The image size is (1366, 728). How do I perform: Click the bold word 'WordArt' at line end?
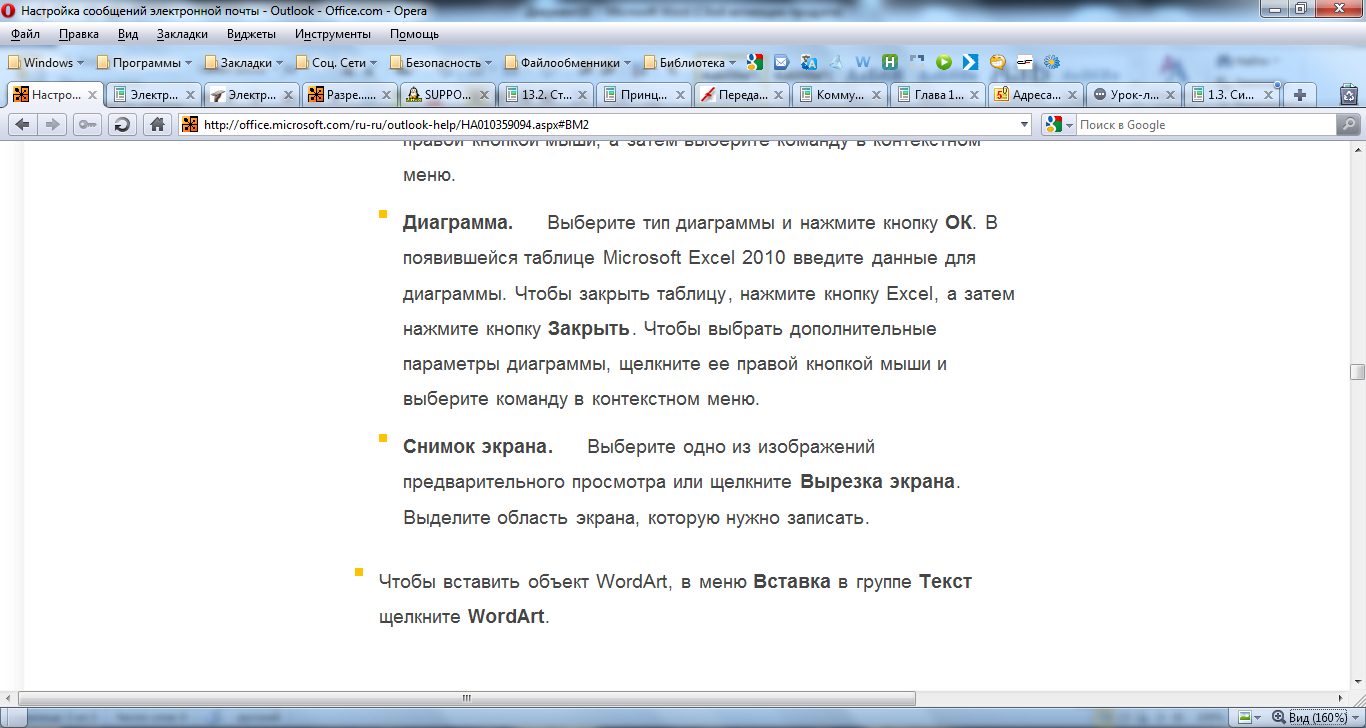click(x=506, y=616)
